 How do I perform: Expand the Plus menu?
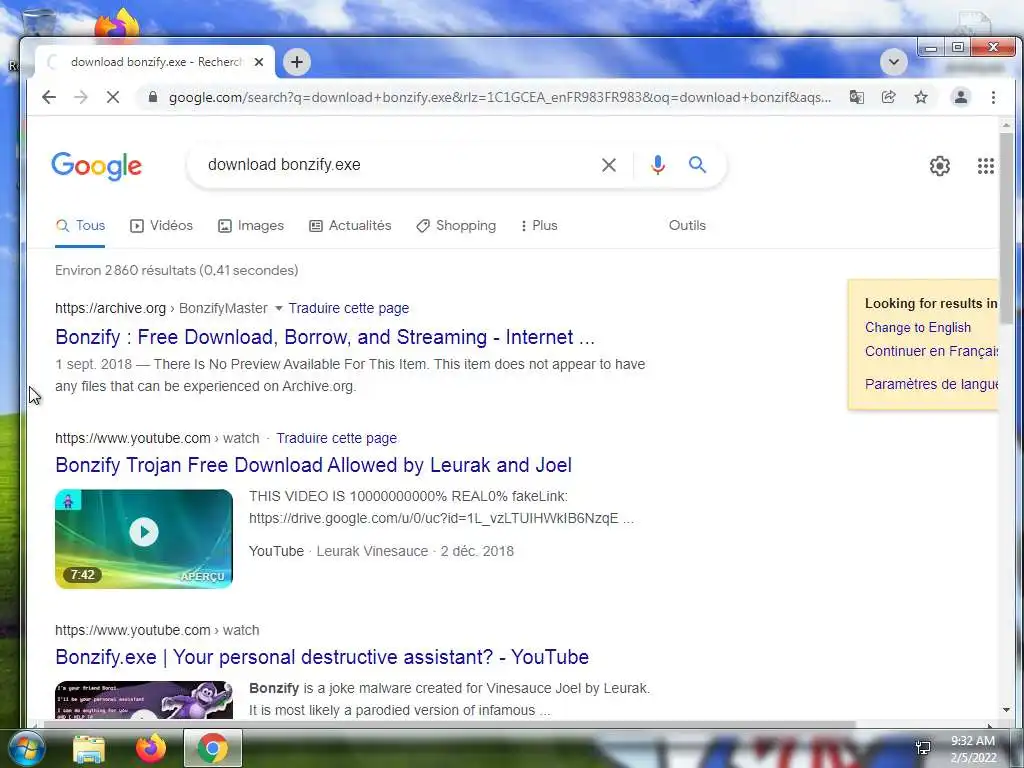[x=539, y=226]
